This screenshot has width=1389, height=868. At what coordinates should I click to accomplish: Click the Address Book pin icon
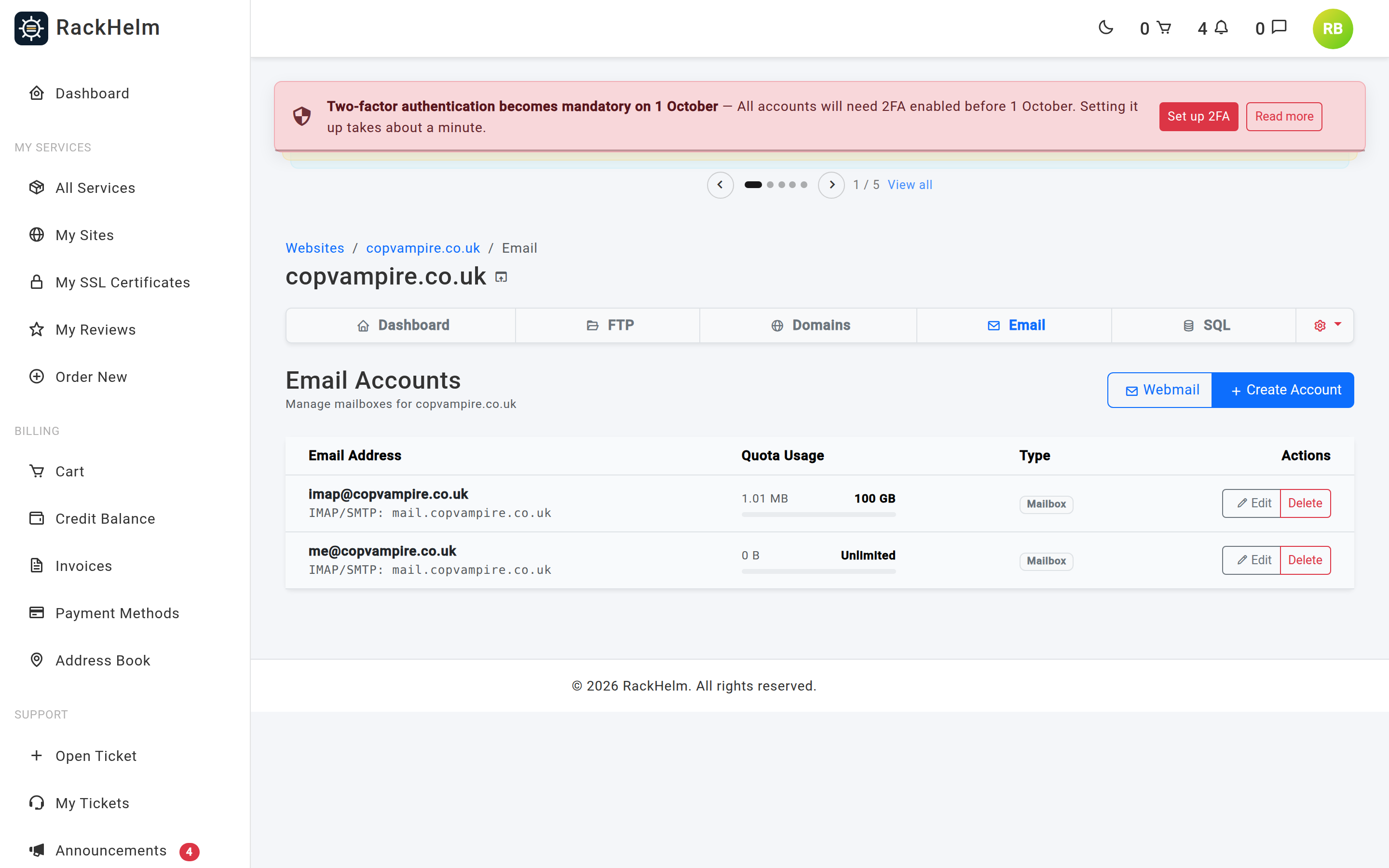37,660
